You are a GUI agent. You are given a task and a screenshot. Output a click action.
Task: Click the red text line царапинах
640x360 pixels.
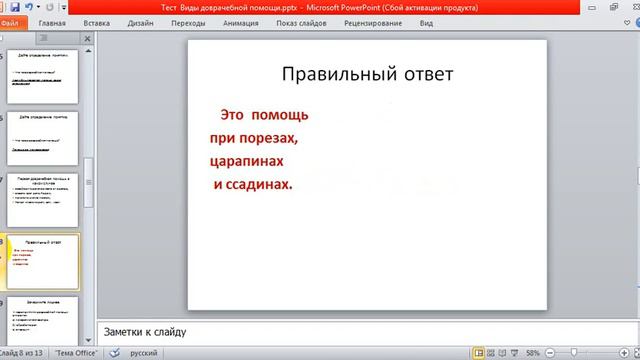point(247,161)
